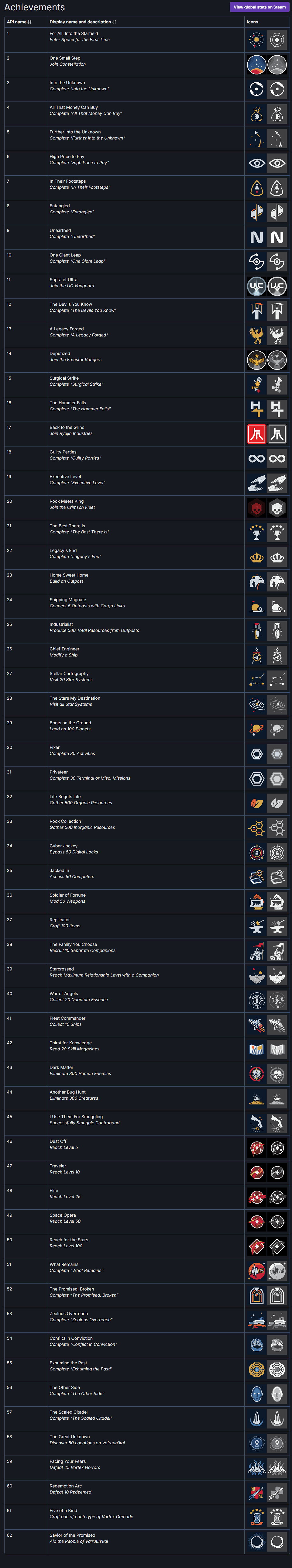Select orange leaf icon for Life Begets Life

pos(257,803)
